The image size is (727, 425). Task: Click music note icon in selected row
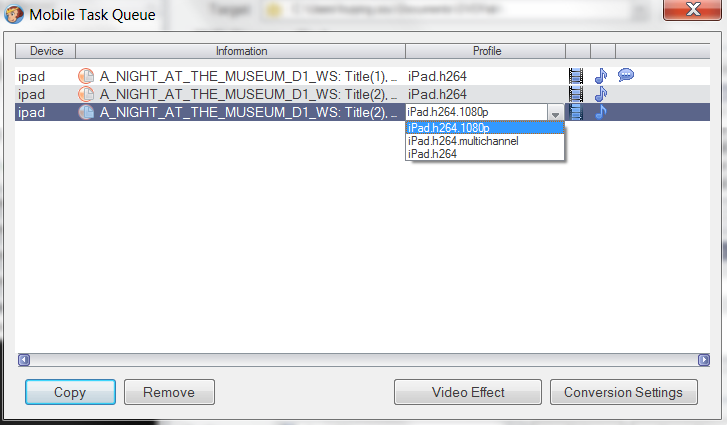click(601, 112)
